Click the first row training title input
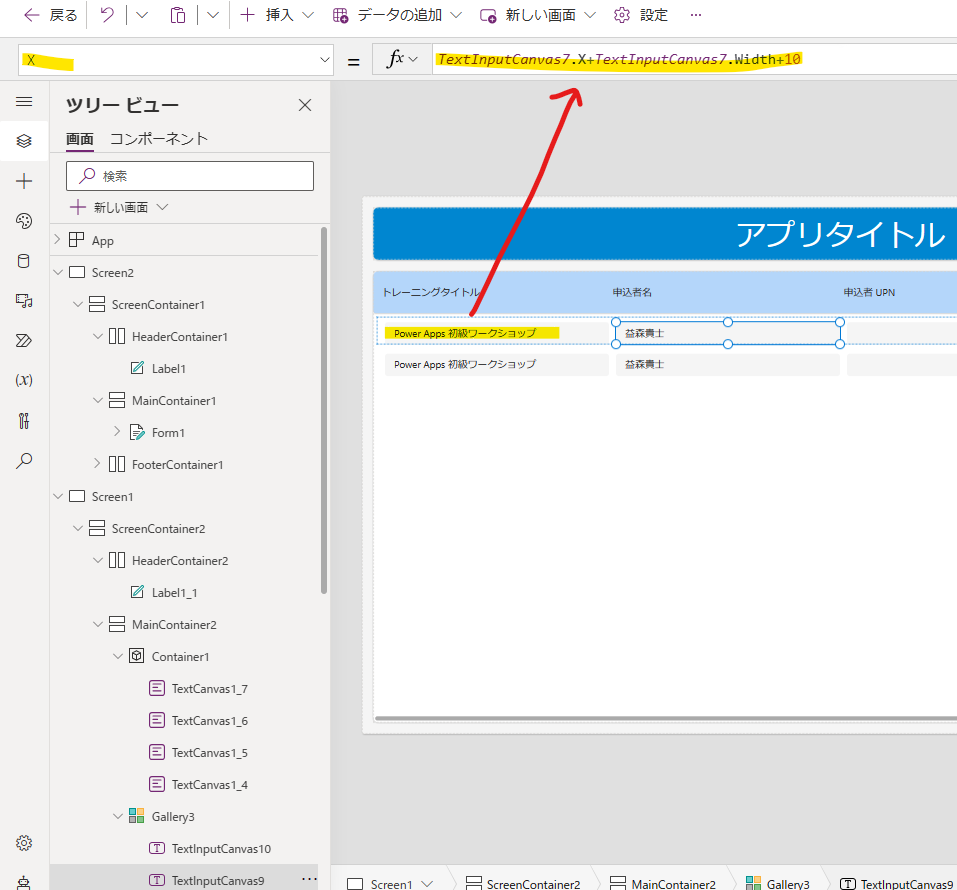 pos(496,333)
